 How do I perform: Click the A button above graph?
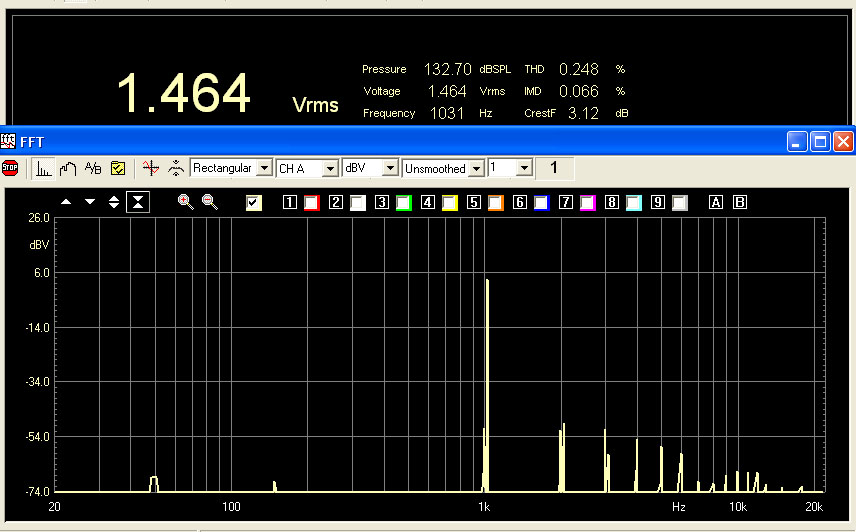[716, 203]
